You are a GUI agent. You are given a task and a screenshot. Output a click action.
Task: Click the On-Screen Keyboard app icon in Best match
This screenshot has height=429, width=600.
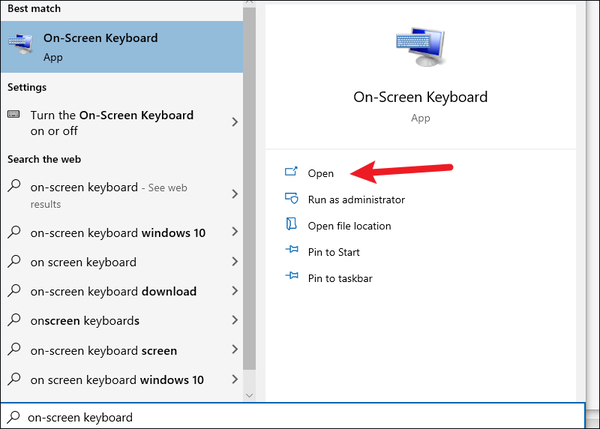(20, 45)
